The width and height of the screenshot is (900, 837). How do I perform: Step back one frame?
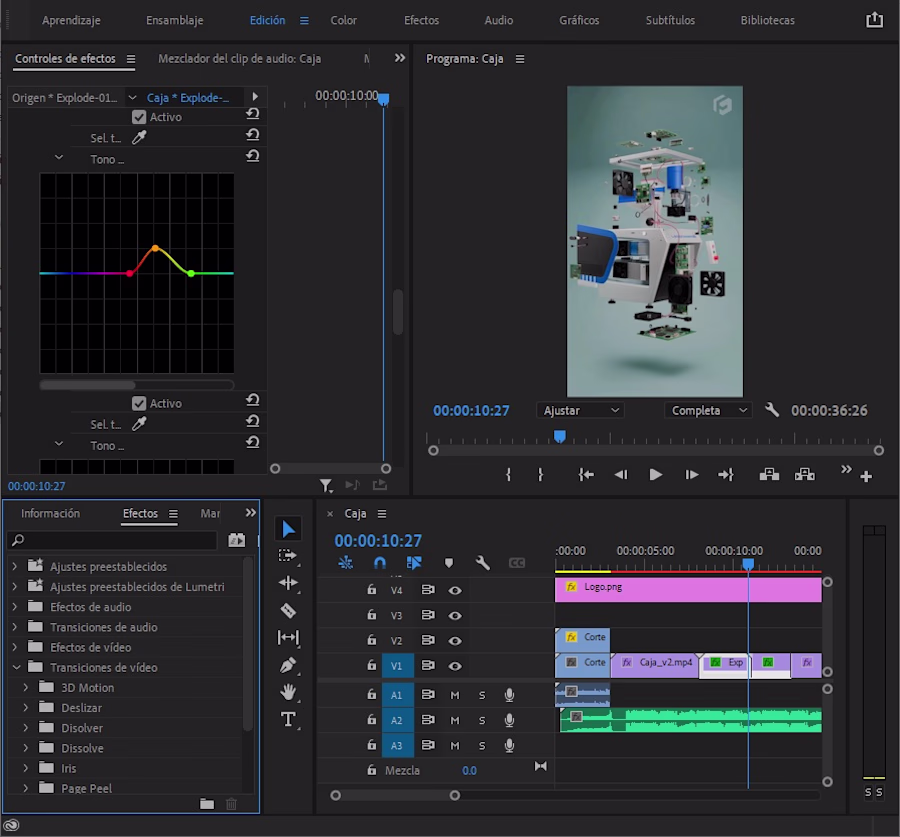coord(620,475)
